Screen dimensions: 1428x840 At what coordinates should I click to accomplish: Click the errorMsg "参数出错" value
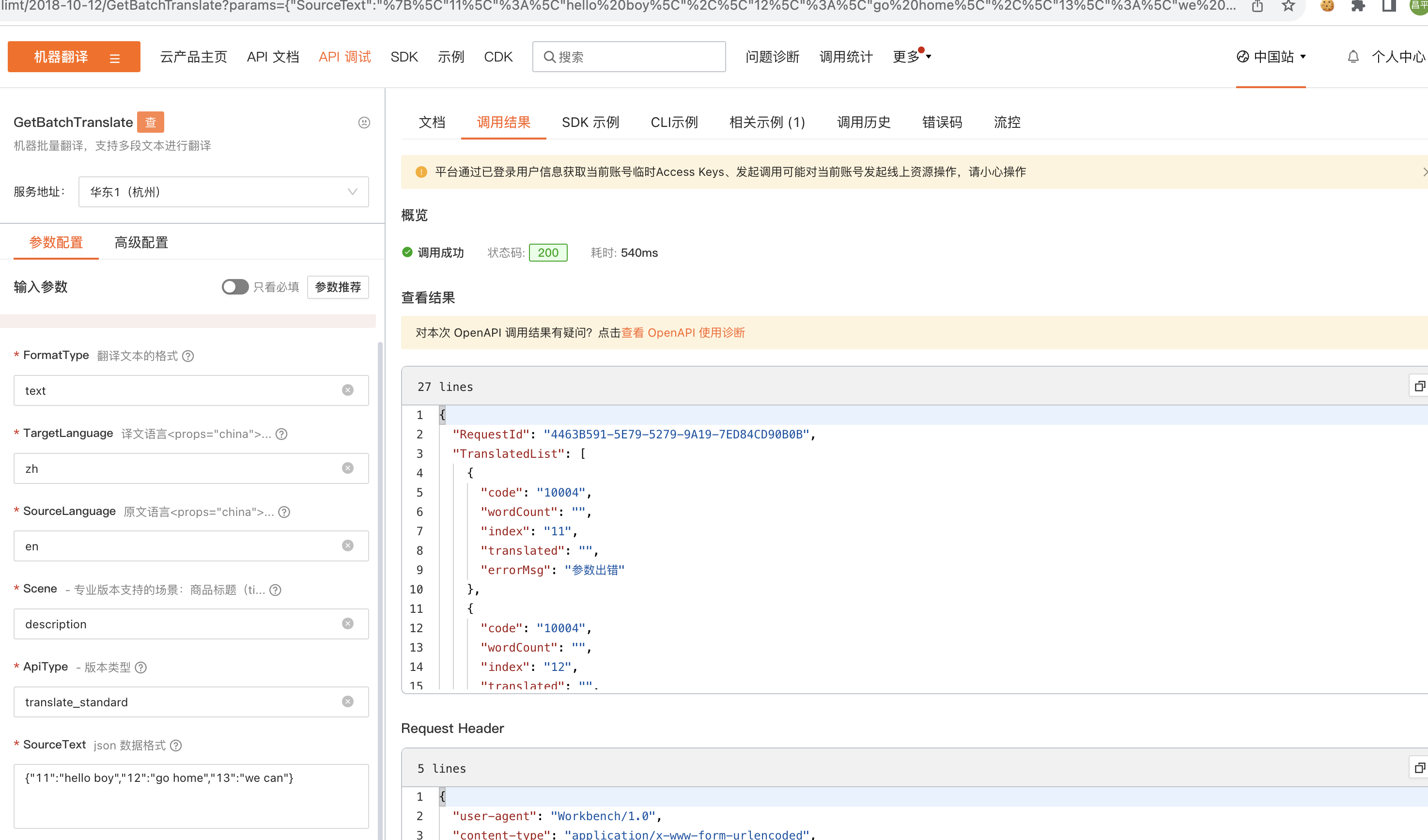[594, 570]
